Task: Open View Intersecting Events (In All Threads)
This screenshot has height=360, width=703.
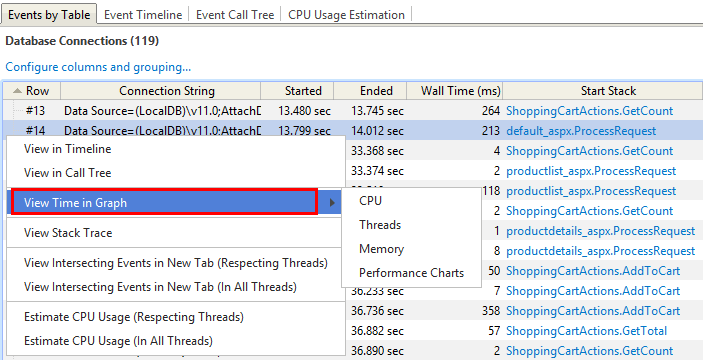Action: [x=160, y=287]
